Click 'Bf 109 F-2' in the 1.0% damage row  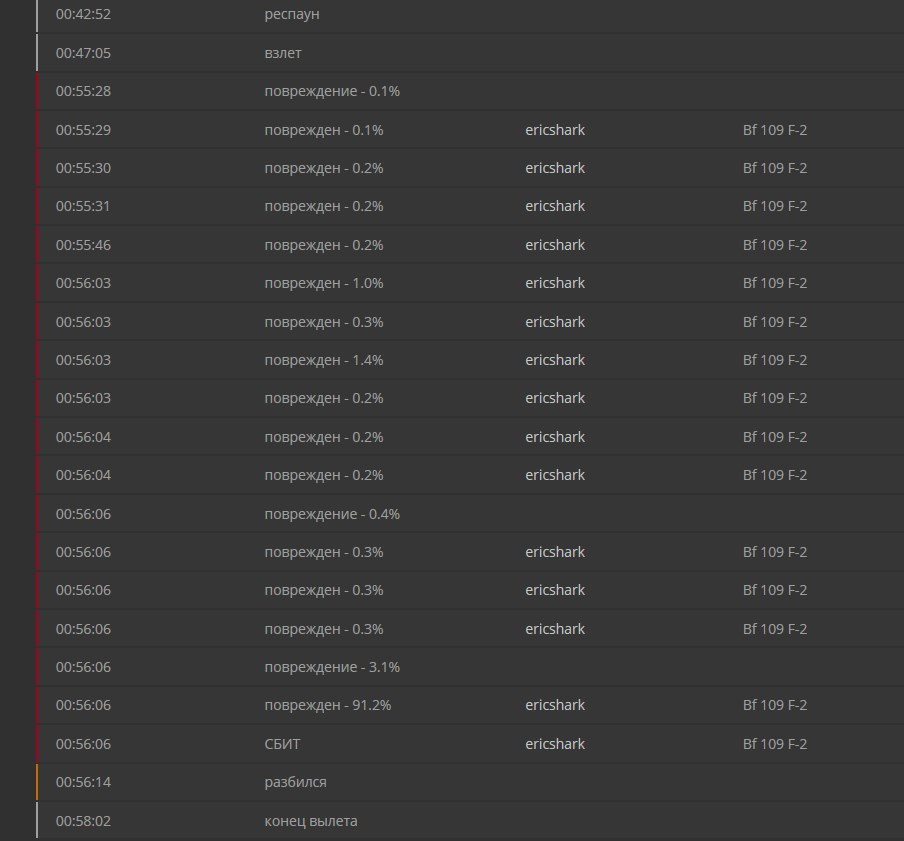tap(775, 284)
